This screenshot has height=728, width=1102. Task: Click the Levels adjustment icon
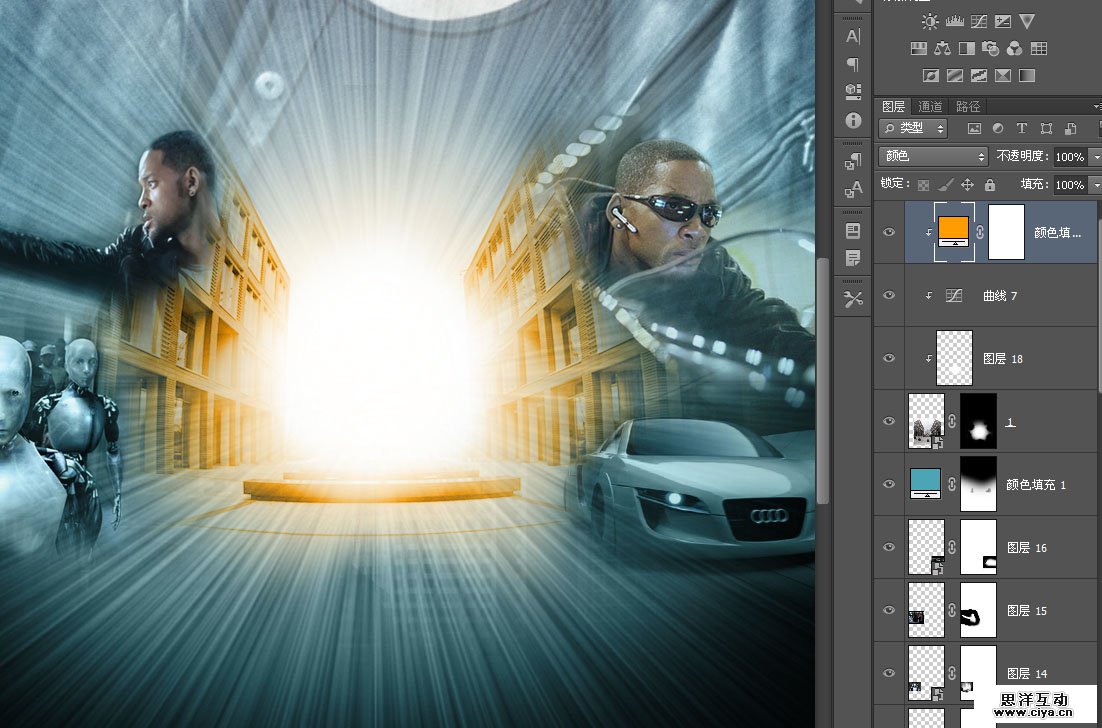pyautogui.click(x=955, y=21)
